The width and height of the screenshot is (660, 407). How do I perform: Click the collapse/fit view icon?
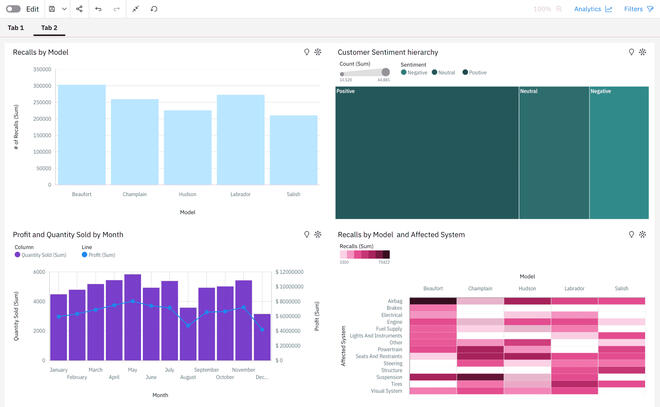click(136, 8)
